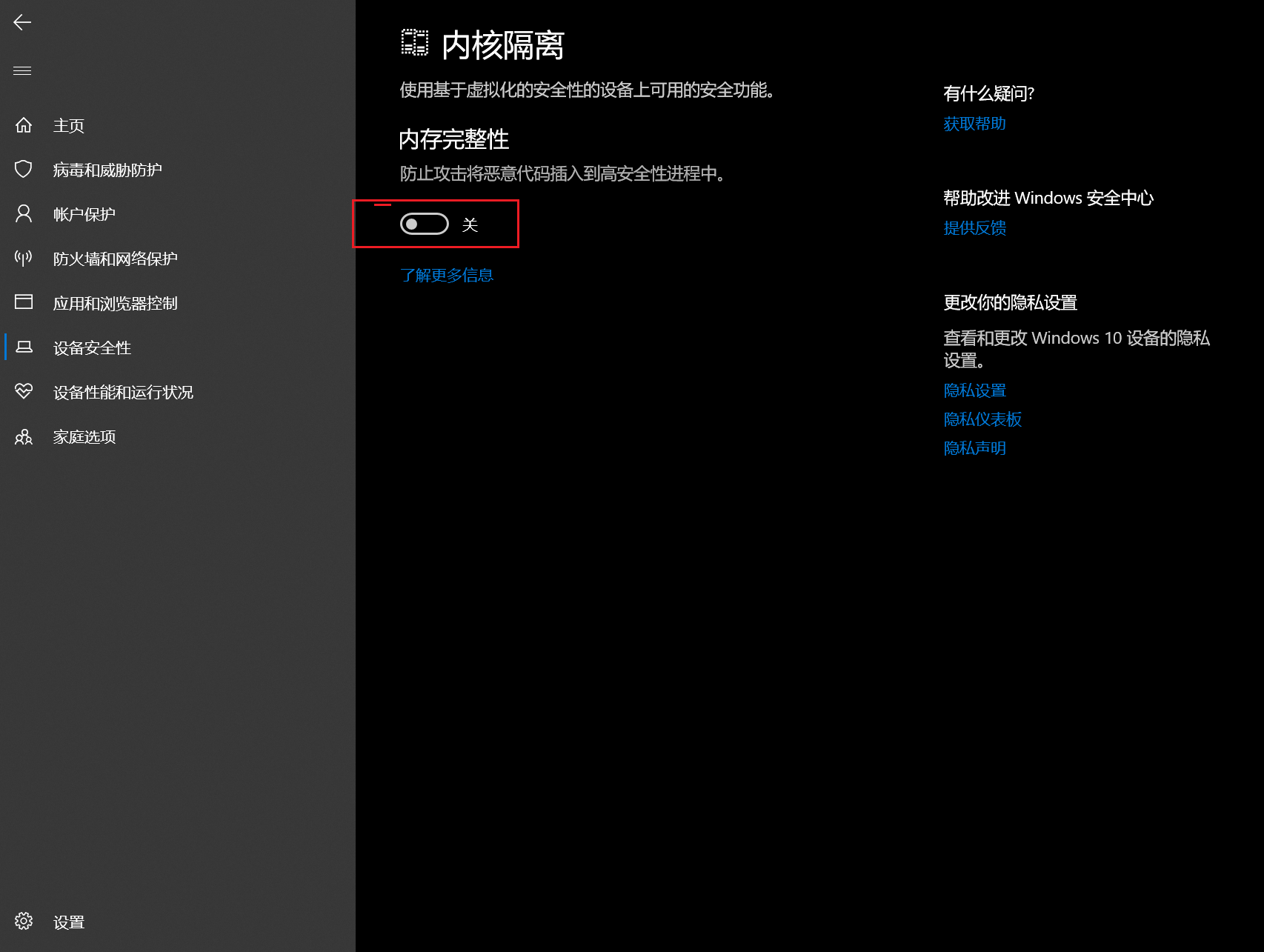This screenshot has width=1264, height=952.
Task: Click 提供反馈 to give feedback
Action: point(974,227)
